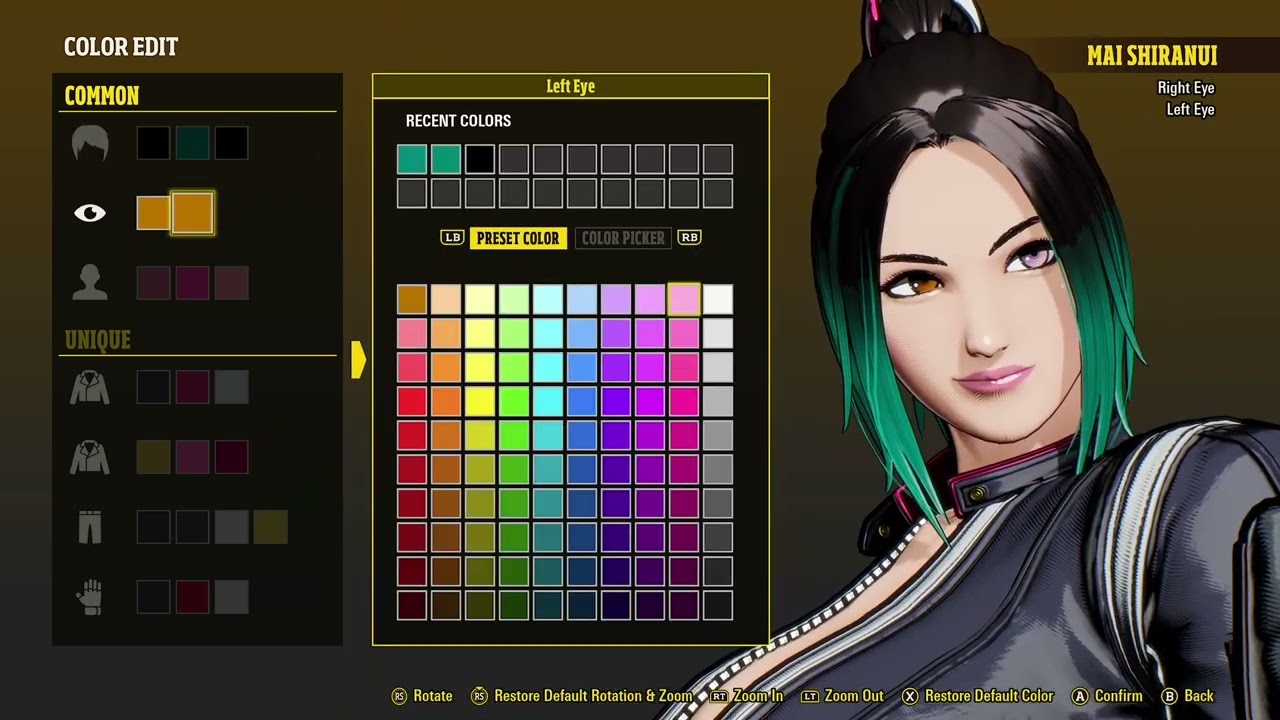Choose the highlighted light pink preset swatch
Screen dimensions: 1280x720
(684, 299)
